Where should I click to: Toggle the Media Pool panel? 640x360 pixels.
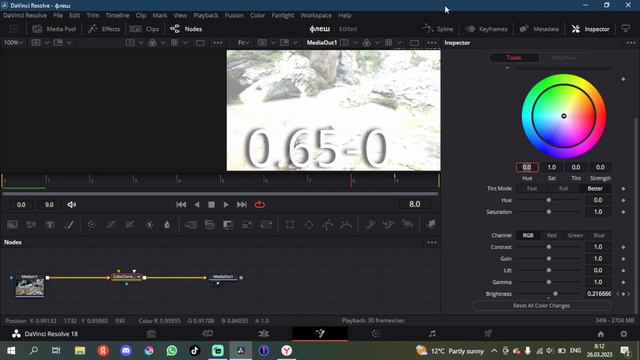pyautogui.click(x=54, y=29)
